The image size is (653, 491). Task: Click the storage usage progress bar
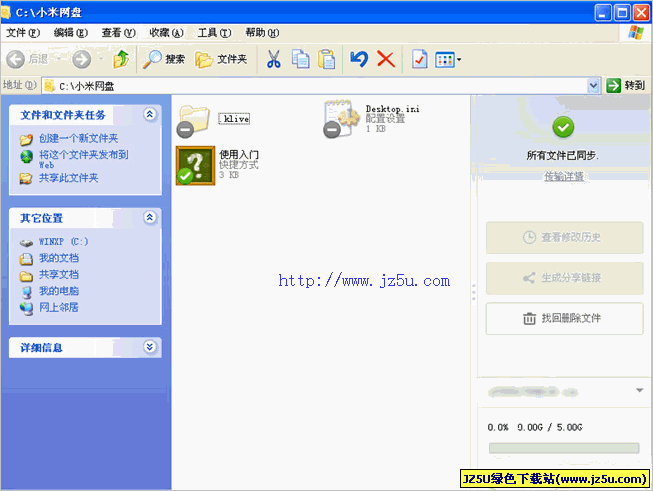564,448
